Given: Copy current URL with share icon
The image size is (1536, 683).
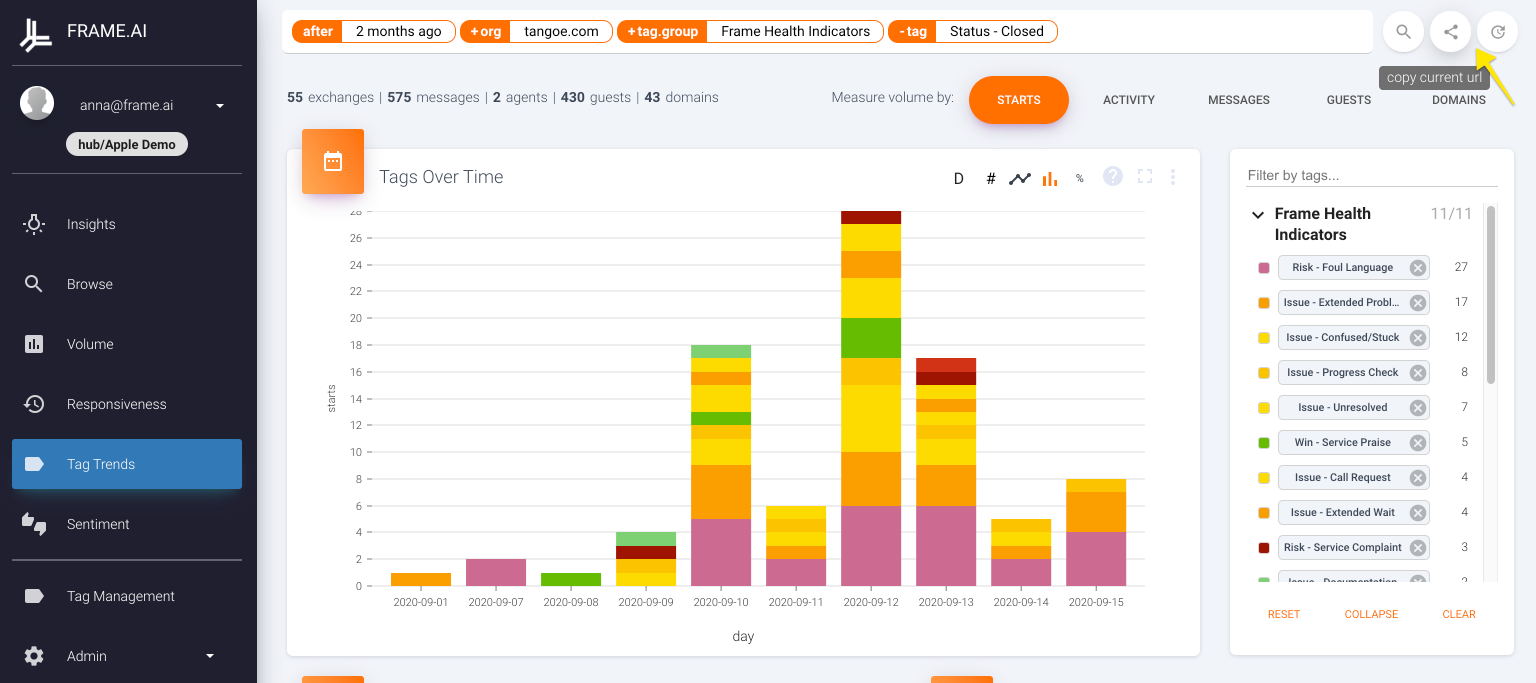Looking at the screenshot, I should pyautogui.click(x=1451, y=32).
